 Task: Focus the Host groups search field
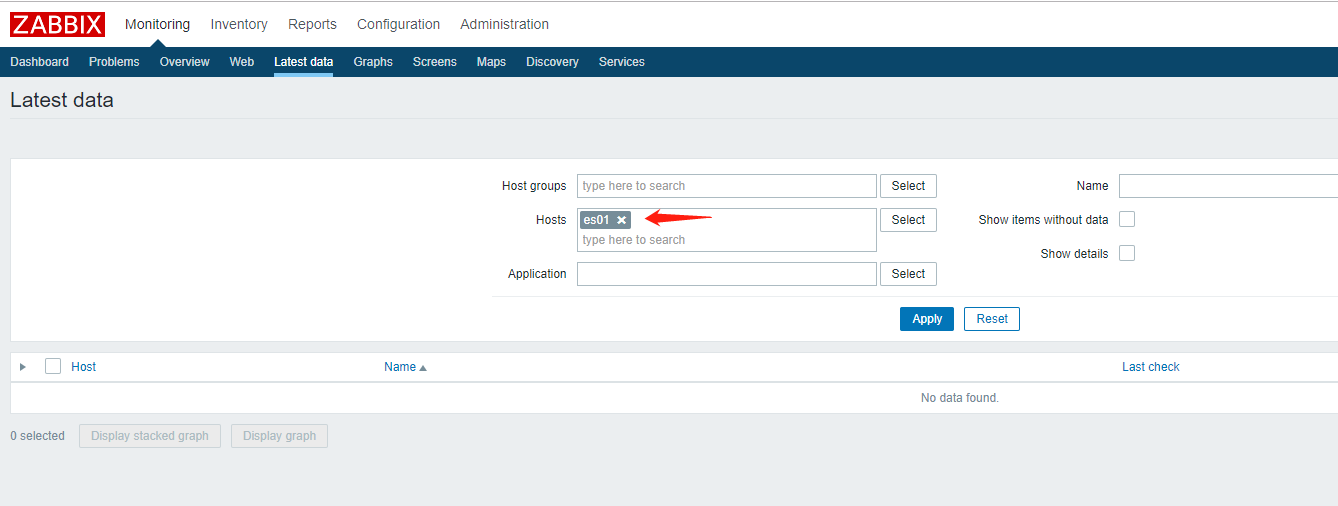coord(726,186)
